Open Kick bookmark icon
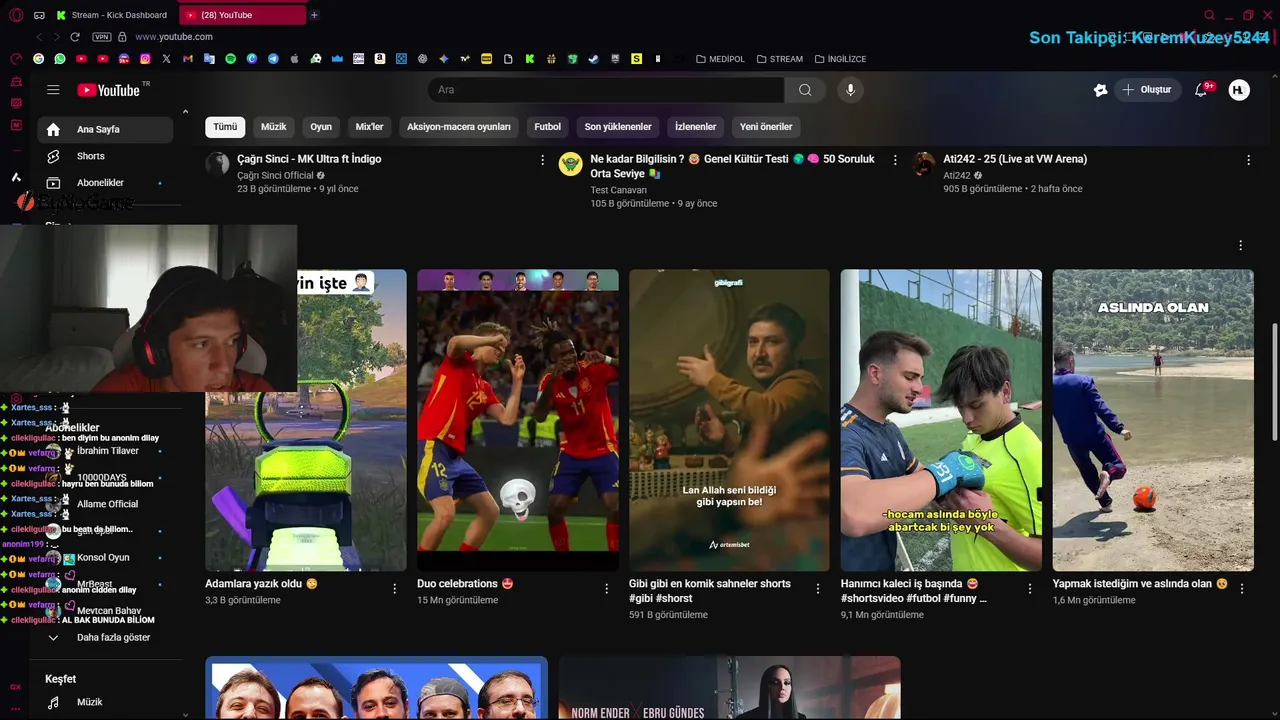Screen dimensions: 1280x720 (529, 59)
